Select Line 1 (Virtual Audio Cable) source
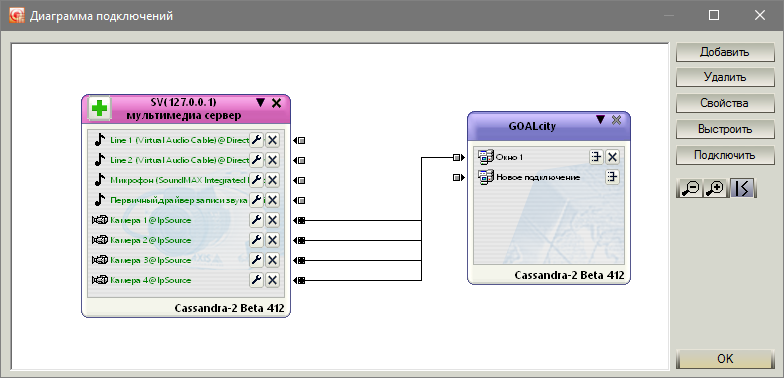Viewport: 784px width, 378px height. point(180,140)
